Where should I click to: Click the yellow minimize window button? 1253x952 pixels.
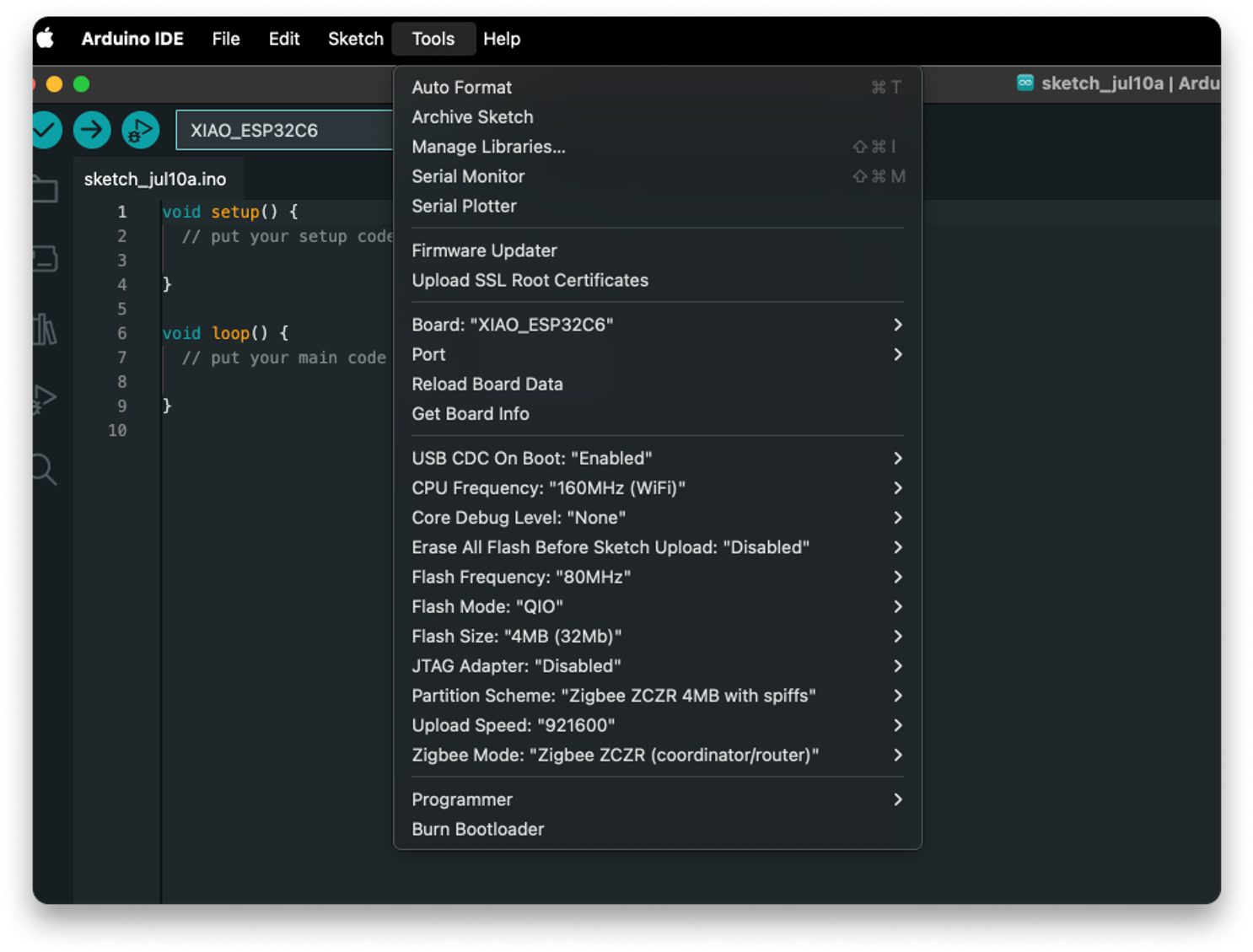(x=54, y=84)
